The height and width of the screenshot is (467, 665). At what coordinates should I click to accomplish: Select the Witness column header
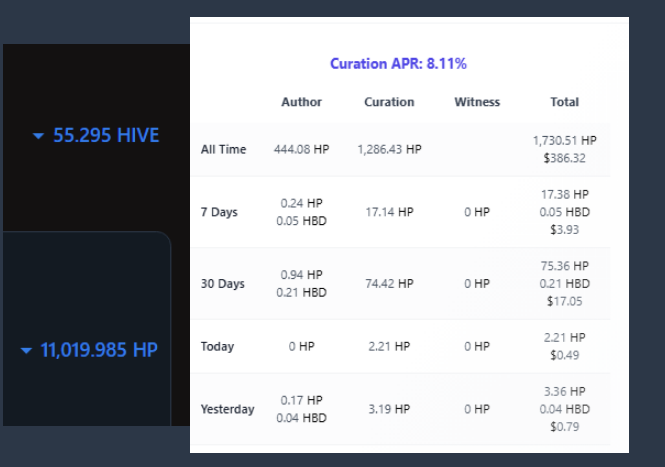(477, 102)
